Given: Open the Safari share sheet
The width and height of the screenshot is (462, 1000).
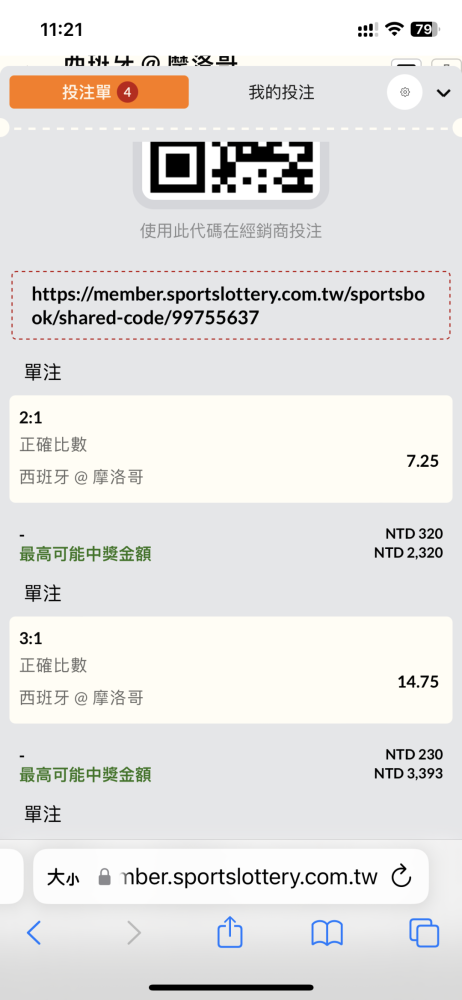Looking at the screenshot, I should [230, 932].
